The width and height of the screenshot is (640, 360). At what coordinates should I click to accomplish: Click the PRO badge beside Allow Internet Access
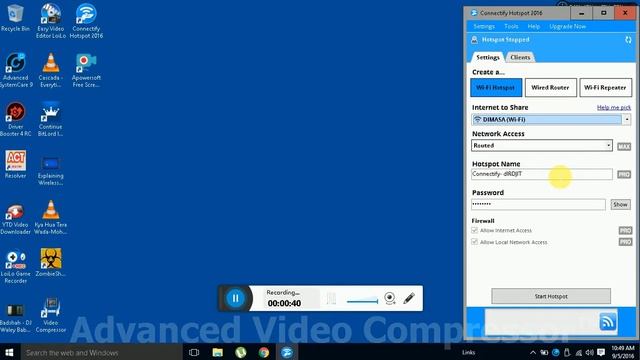pyautogui.click(x=625, y=231)
